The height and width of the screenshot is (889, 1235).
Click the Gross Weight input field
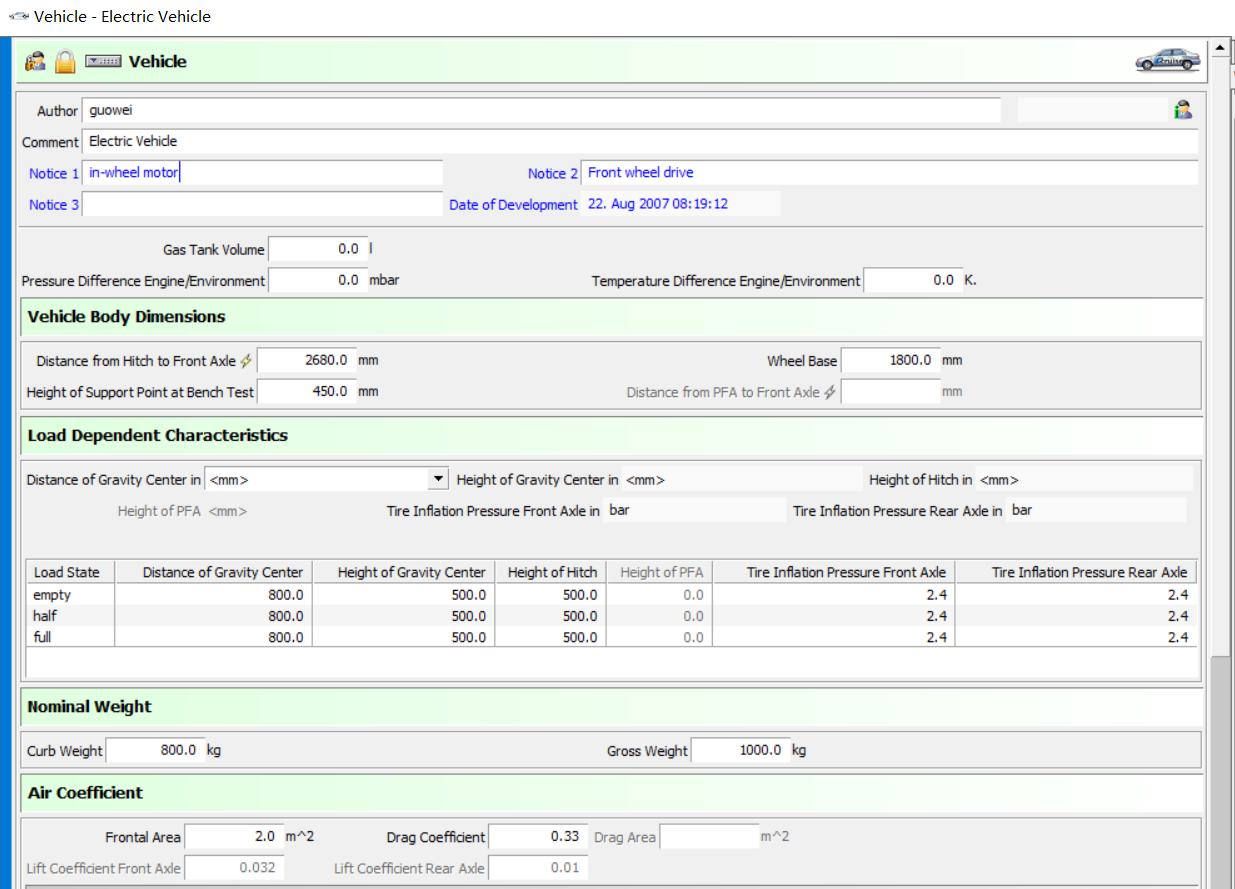tap(739, 750)
